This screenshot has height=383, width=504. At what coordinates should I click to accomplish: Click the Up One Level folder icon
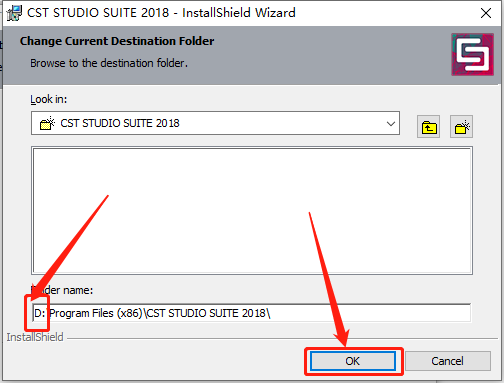tap(428, 127)
